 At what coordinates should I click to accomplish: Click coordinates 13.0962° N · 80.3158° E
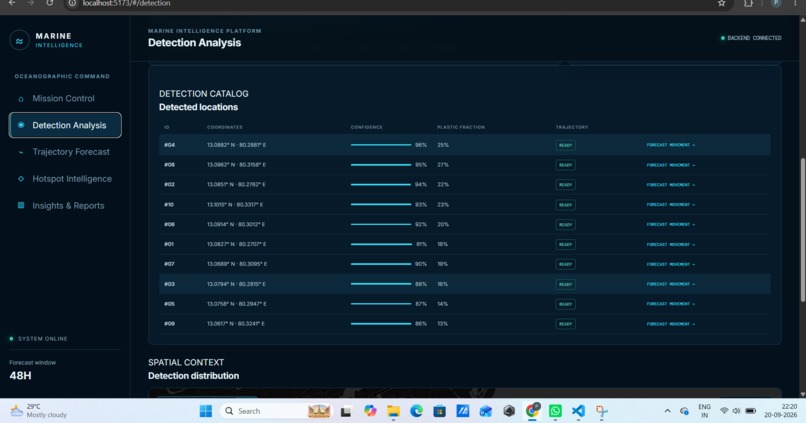[236, 165]
